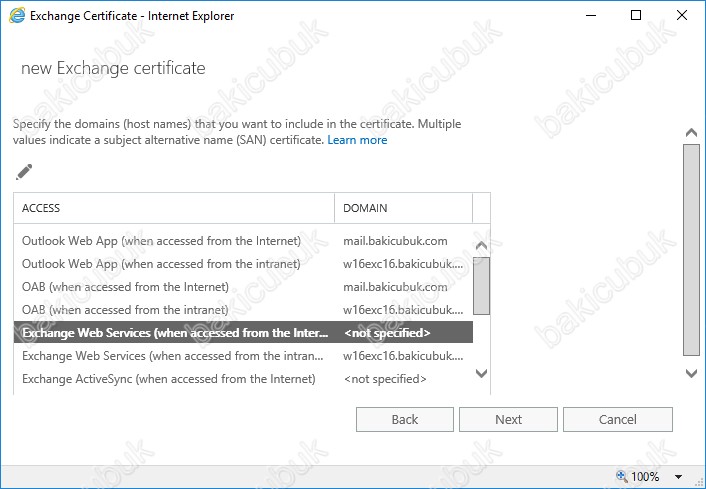Sort by the DOMAIN column header
This screenshot has width=706, height=489.
(403, 208)
